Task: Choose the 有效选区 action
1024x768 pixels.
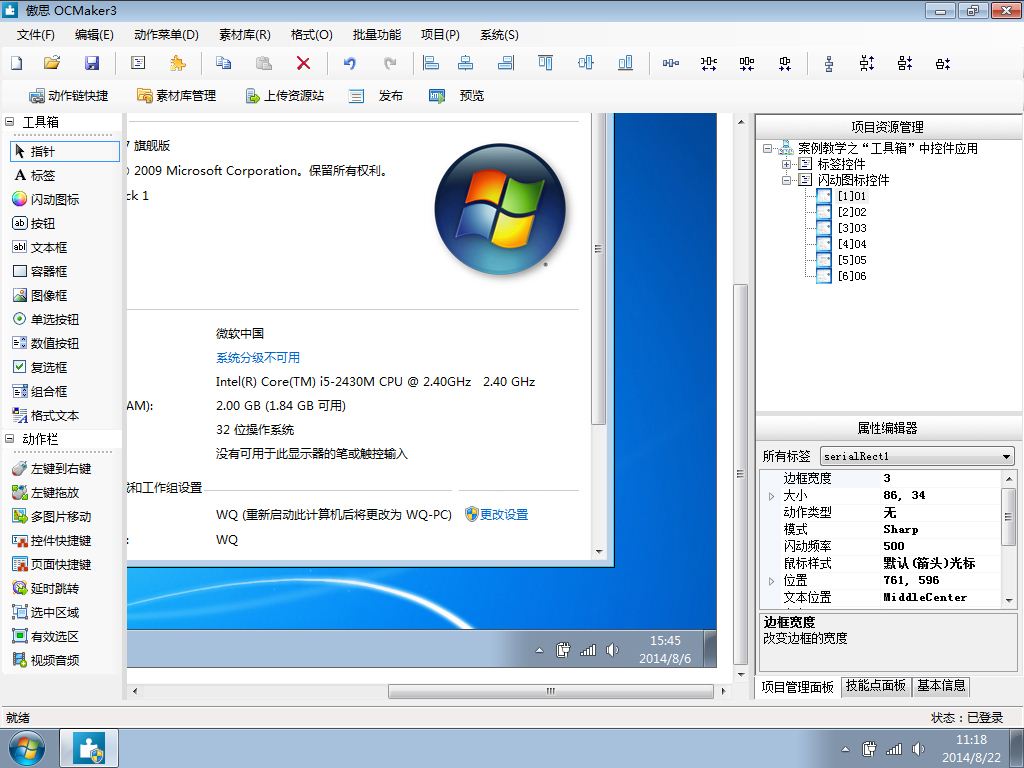Action: [x=46, y=636]
